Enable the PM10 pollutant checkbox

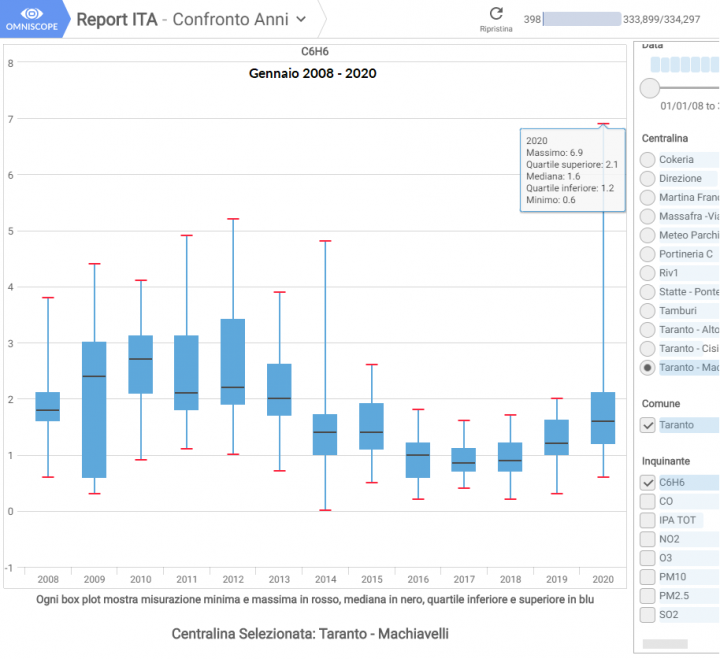[x=648, y=577]
